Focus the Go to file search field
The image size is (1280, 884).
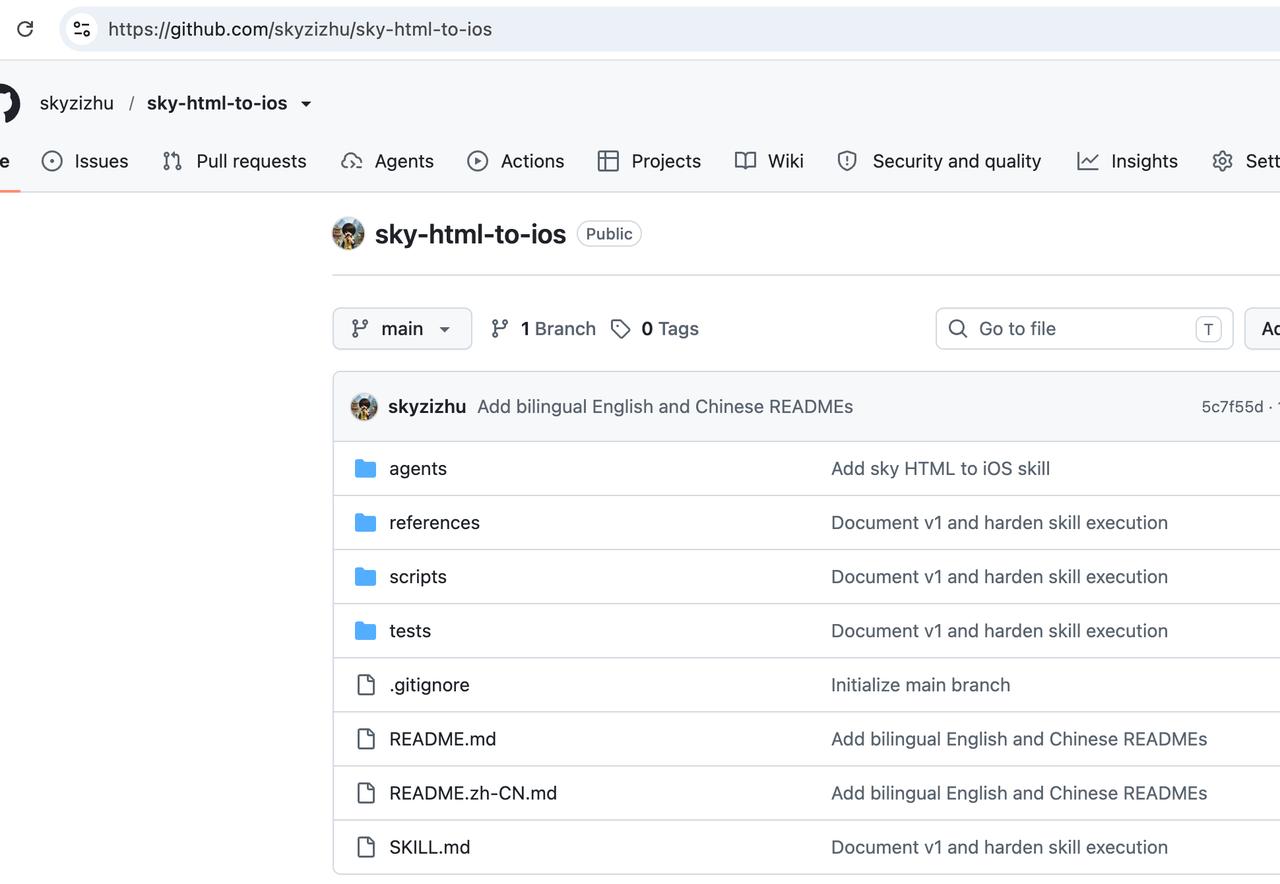[x=1084, y=329]
